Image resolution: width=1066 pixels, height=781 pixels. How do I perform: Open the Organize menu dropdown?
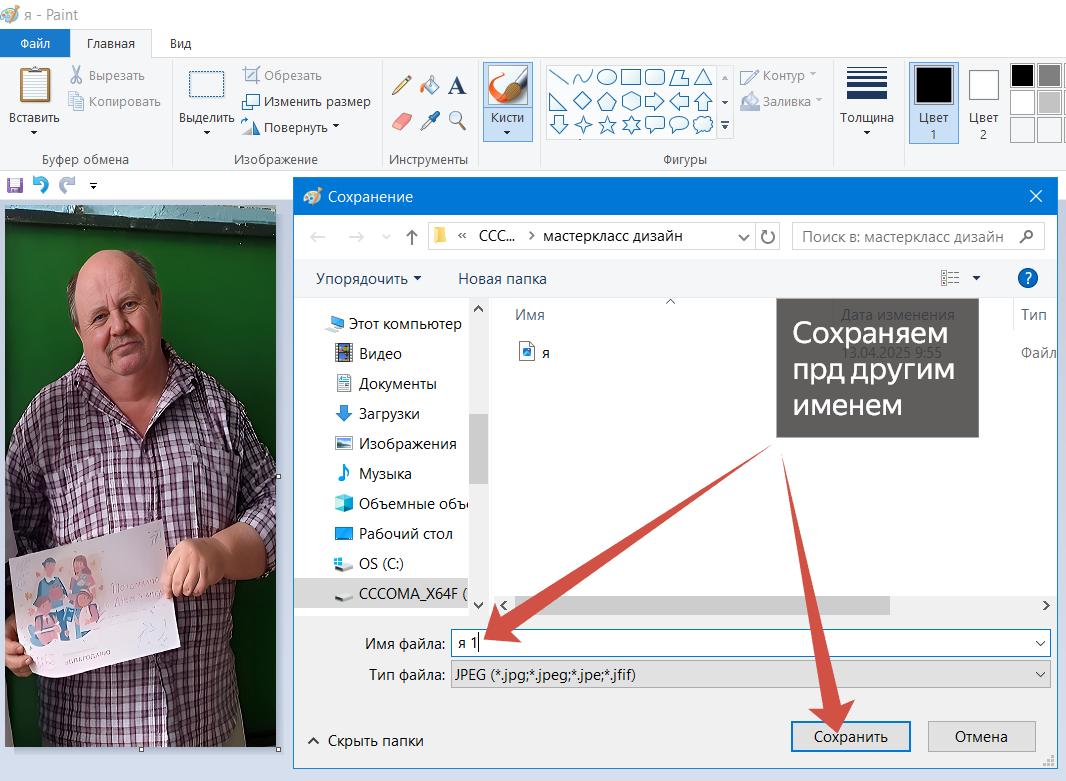tap(368, 279)
